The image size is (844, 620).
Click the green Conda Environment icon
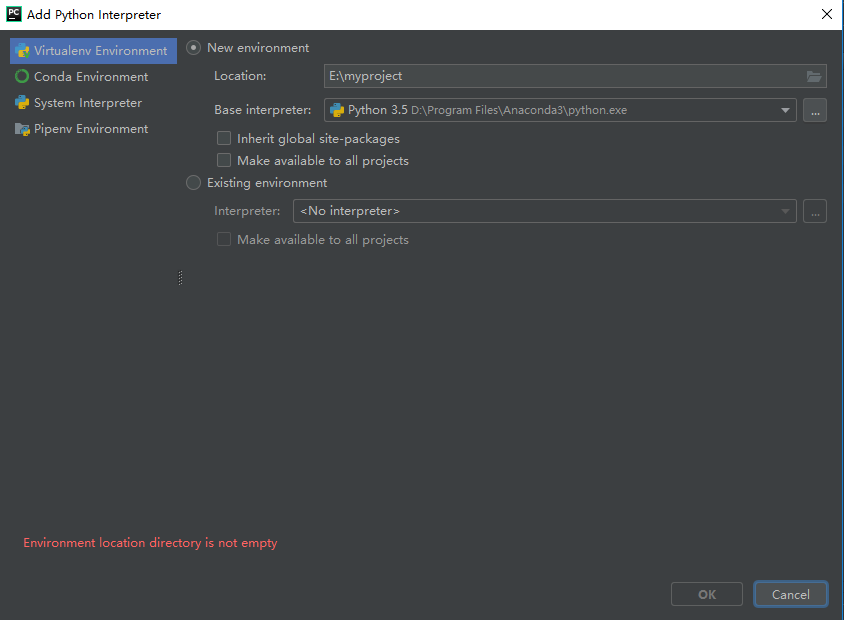[22, 77]
